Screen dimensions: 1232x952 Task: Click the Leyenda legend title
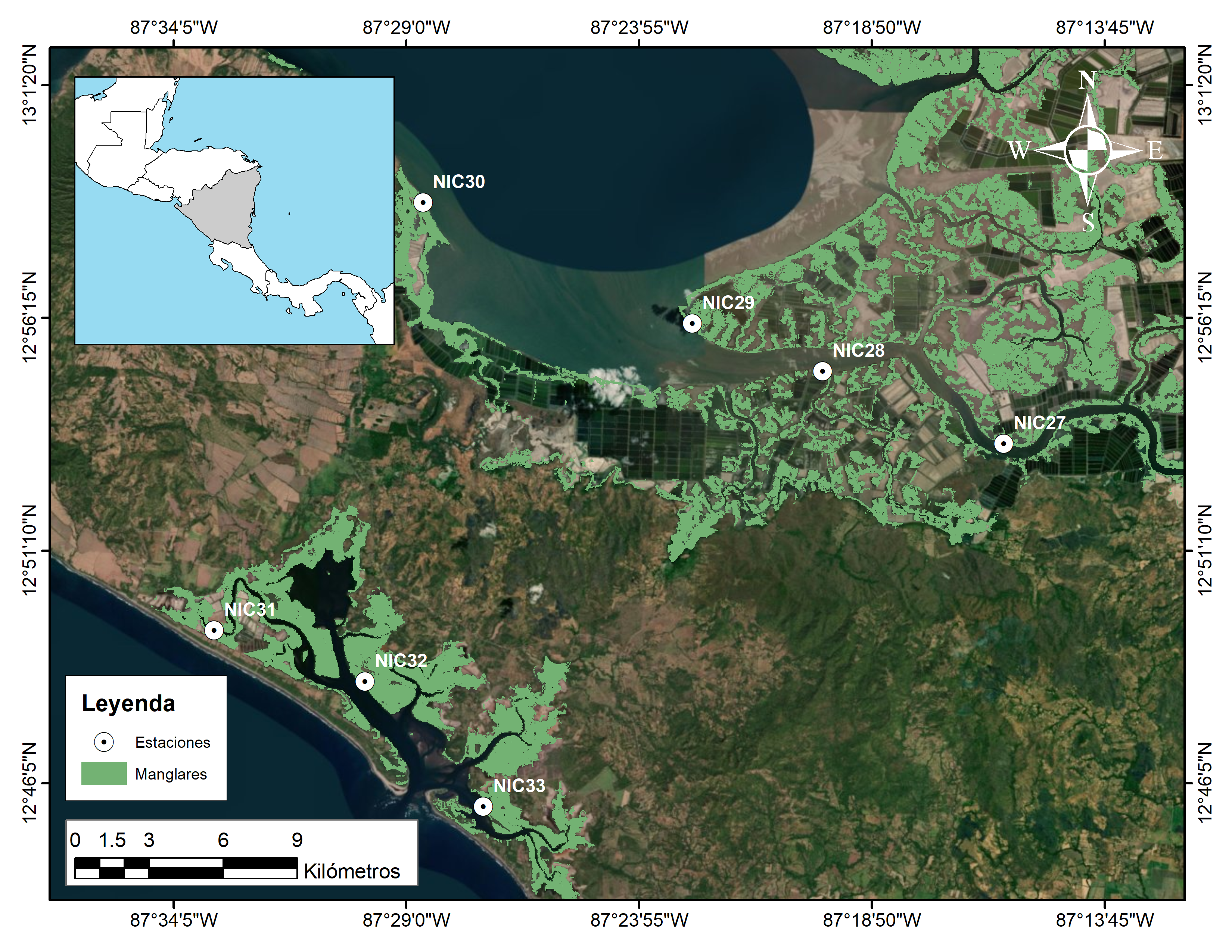point(129,704)
